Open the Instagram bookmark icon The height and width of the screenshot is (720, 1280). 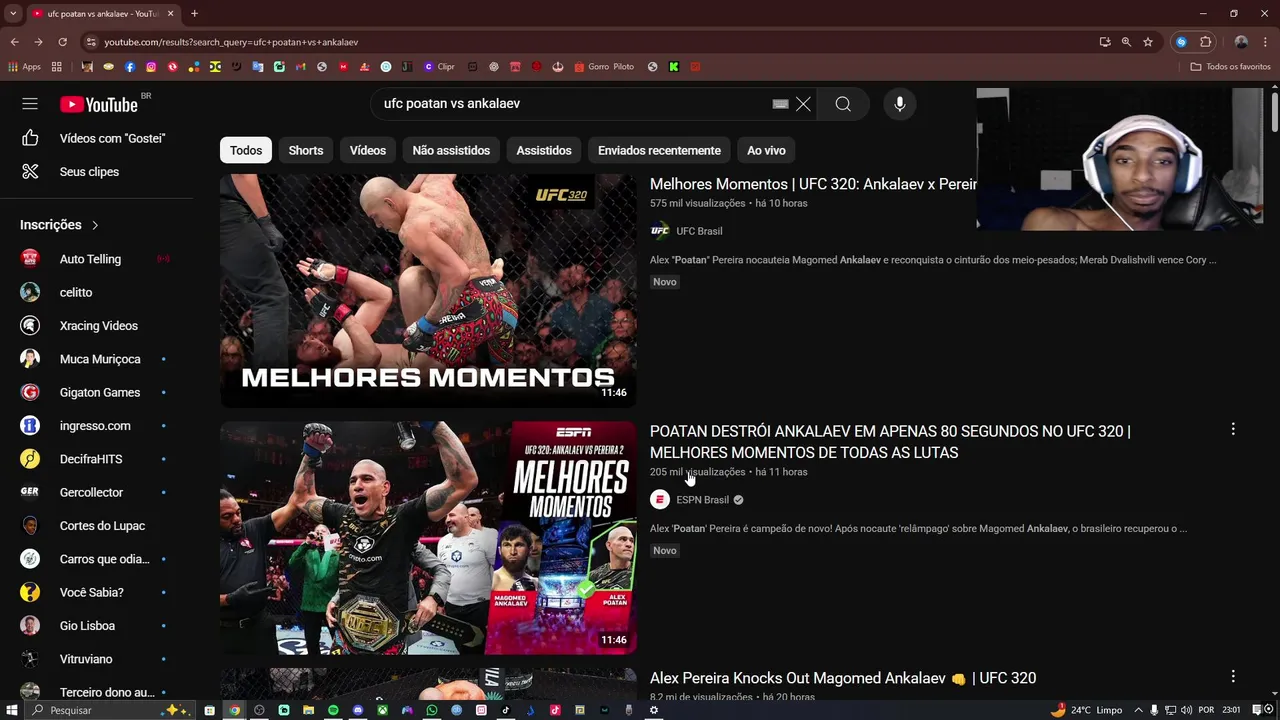[151, 67]
